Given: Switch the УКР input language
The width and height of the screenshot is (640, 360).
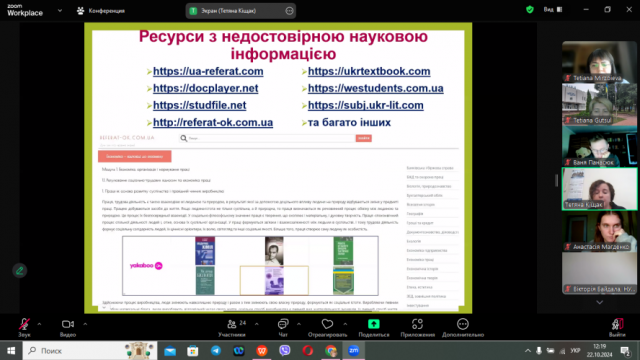Looking at the screenshot, I should pyautogui.click(x=576, y=351).
